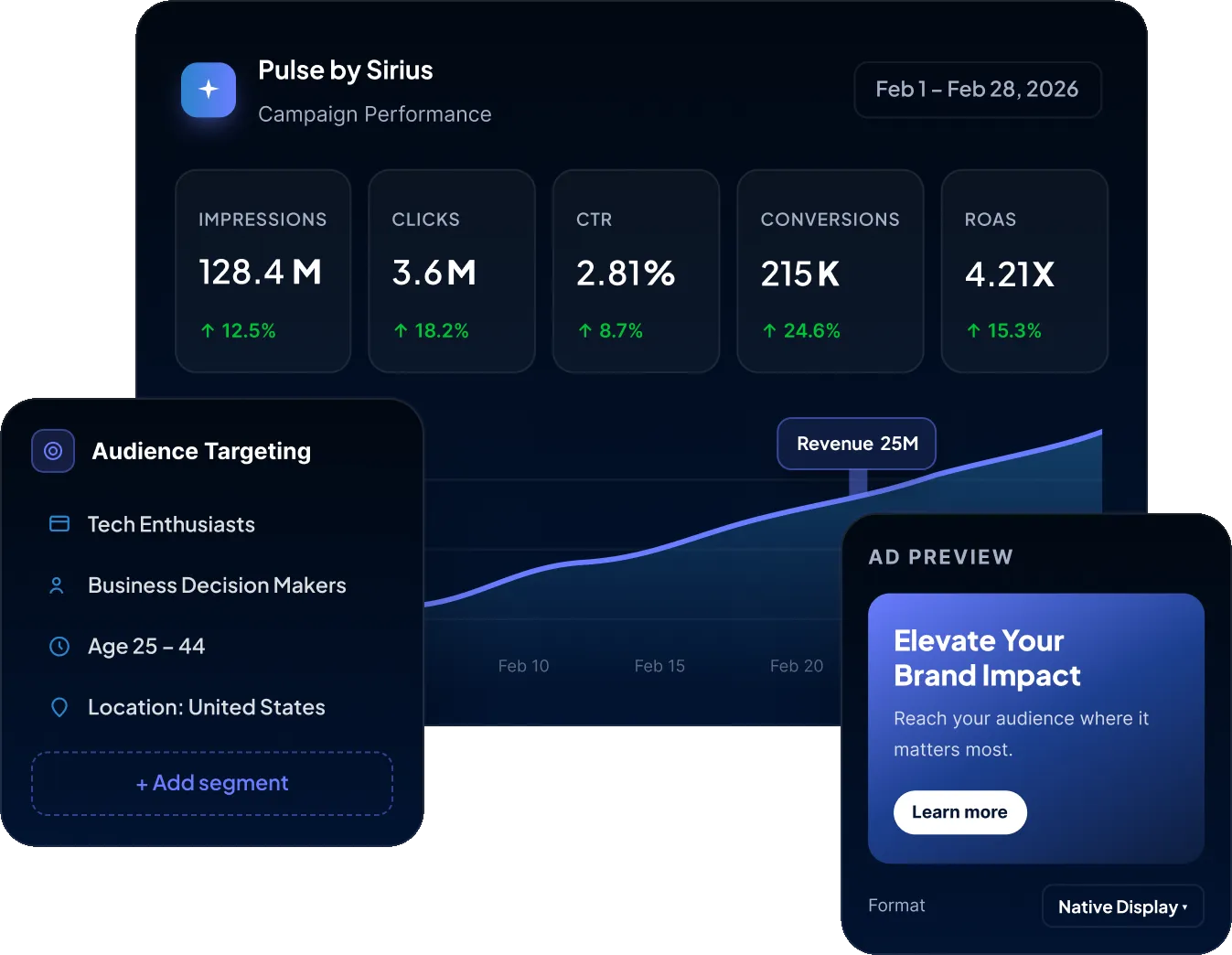1232x955 pixels.
Task: Click the + Add segment button
Action: tap(212, 784)
